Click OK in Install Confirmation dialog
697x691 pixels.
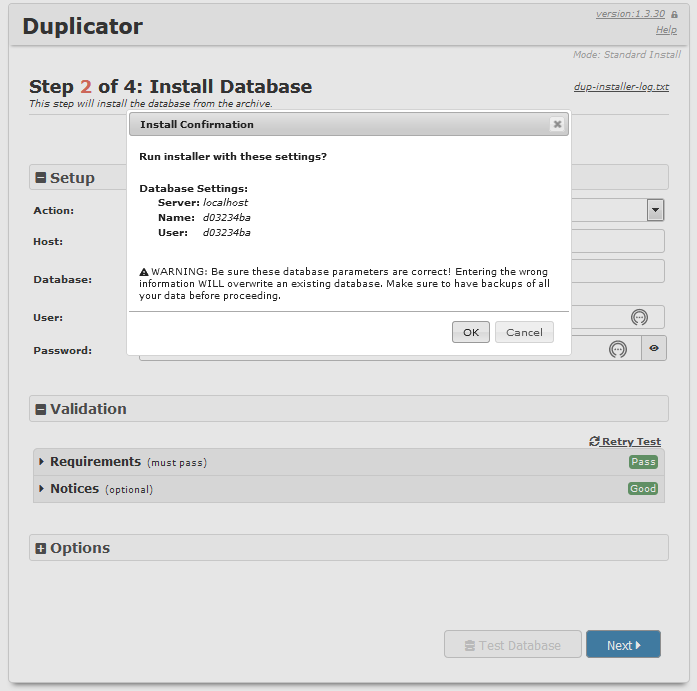click(x=471, y=332)
